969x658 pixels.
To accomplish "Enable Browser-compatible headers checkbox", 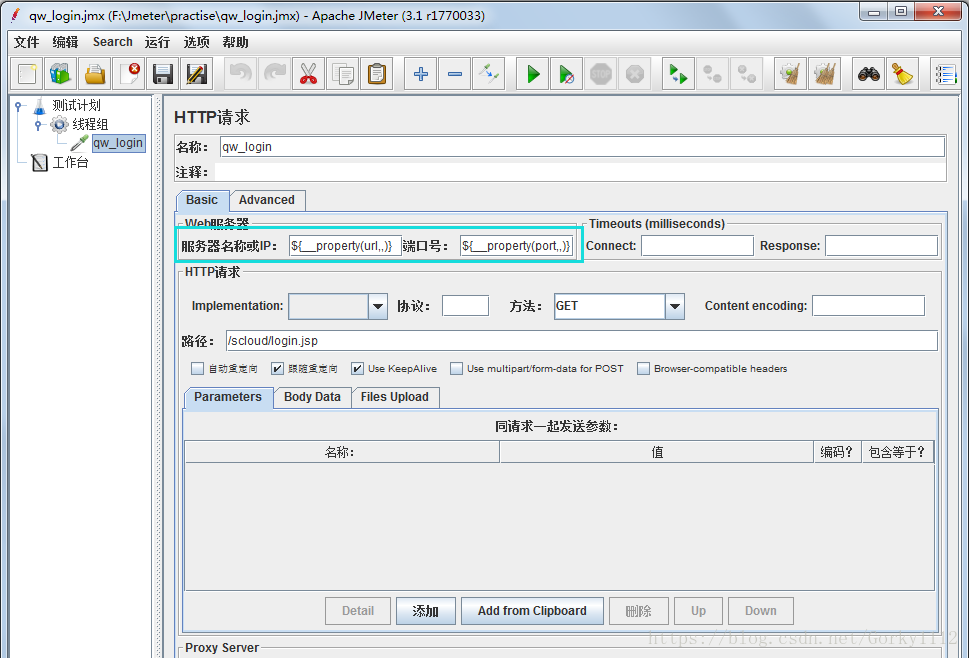I will tap(643, 369).
